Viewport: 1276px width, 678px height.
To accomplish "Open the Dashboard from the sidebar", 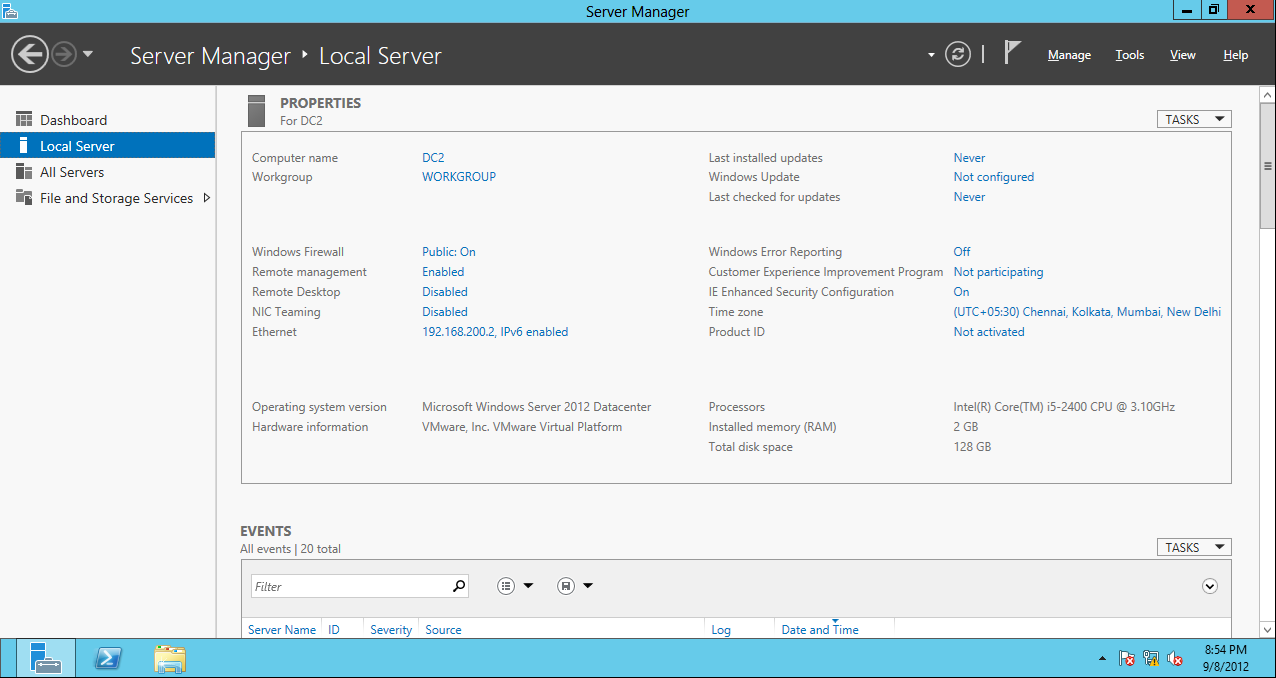I will [70, 120].
